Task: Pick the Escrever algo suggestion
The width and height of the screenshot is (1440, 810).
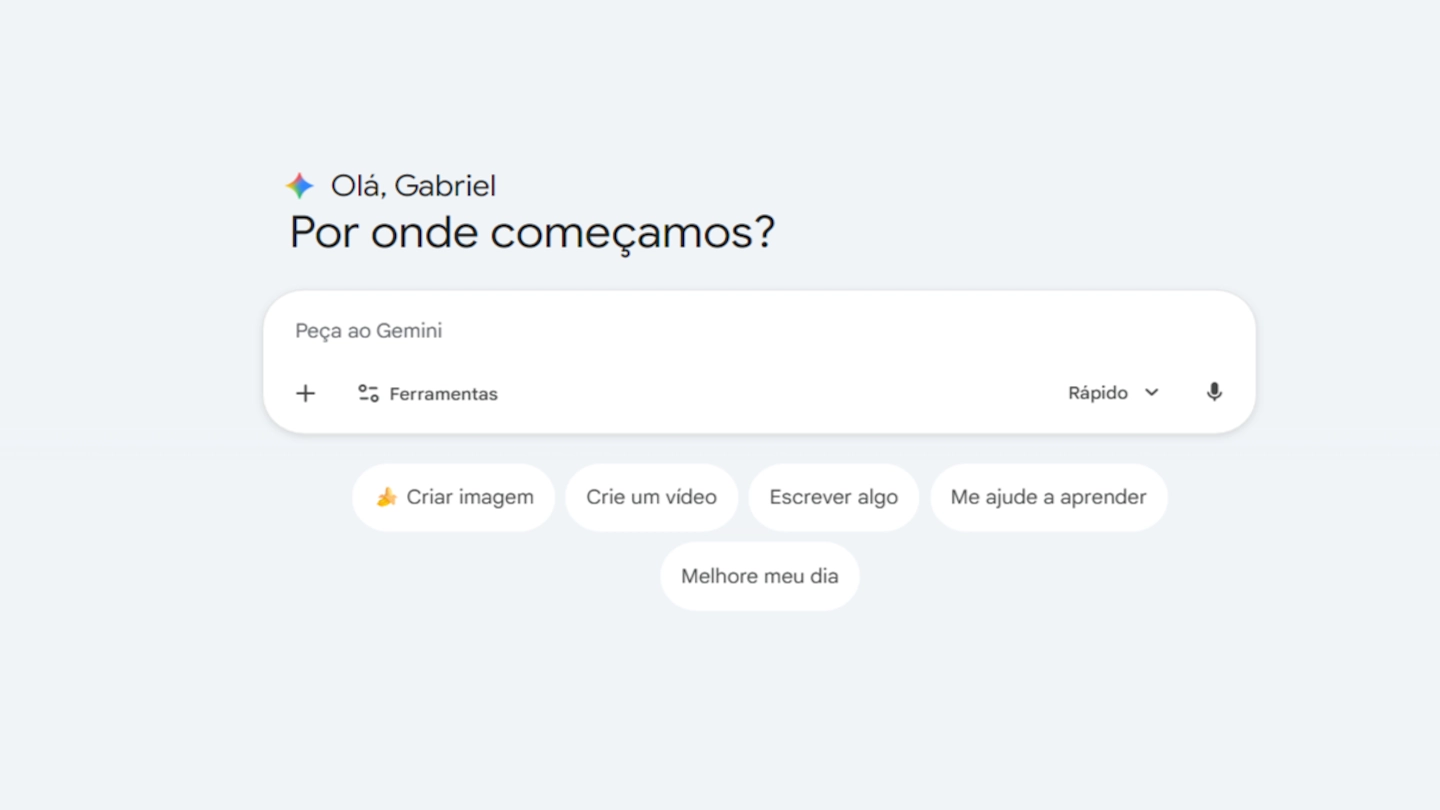Action: point(833,497)
